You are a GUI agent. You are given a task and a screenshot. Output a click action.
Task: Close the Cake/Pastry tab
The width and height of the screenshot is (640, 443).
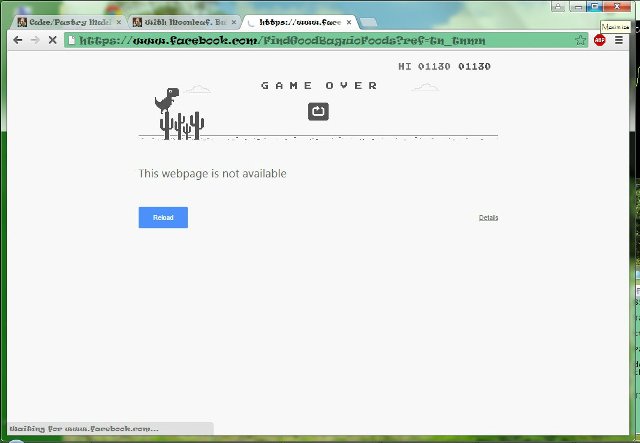[119, 21]
